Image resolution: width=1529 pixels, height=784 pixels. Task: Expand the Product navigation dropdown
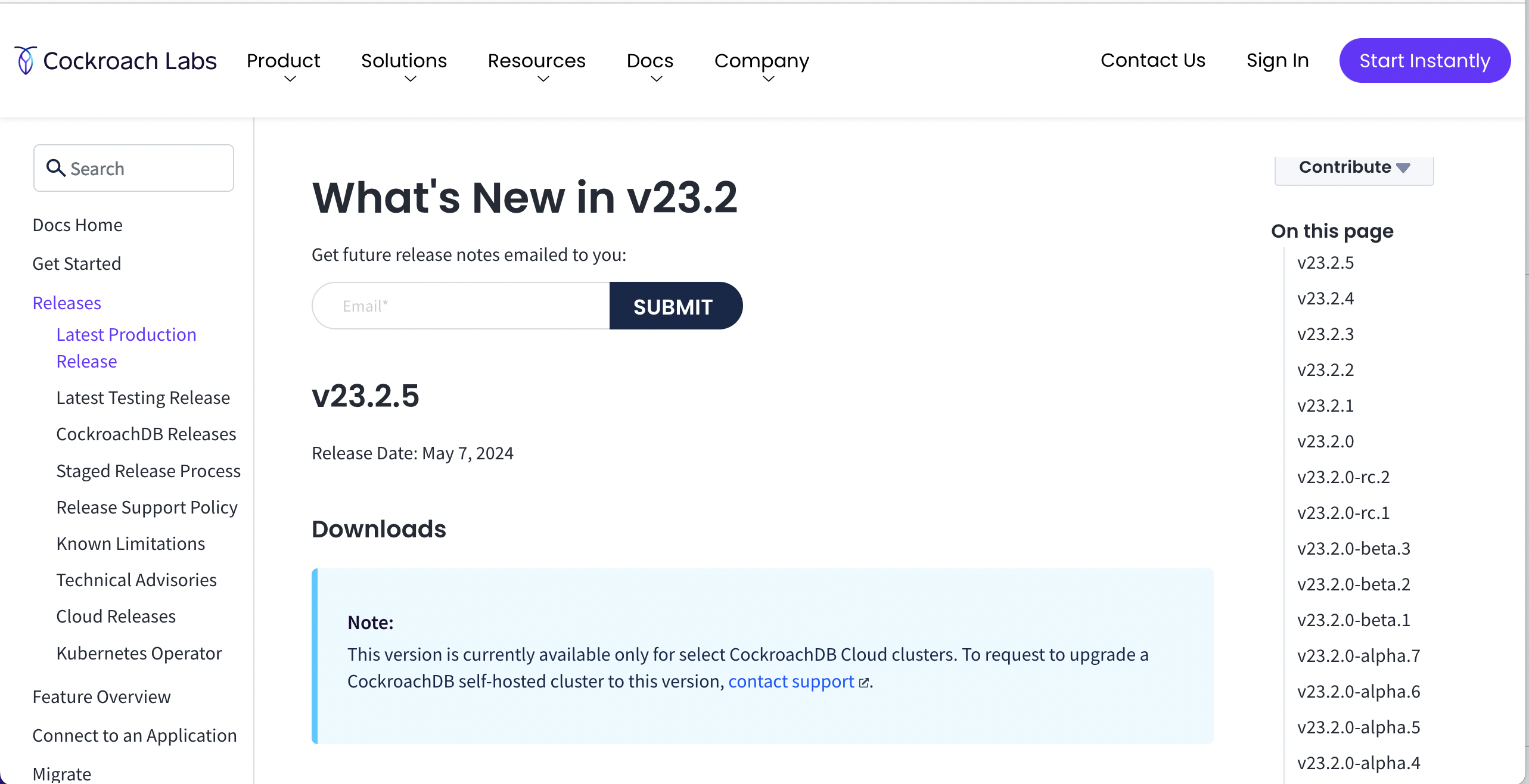tap(284, 60)
